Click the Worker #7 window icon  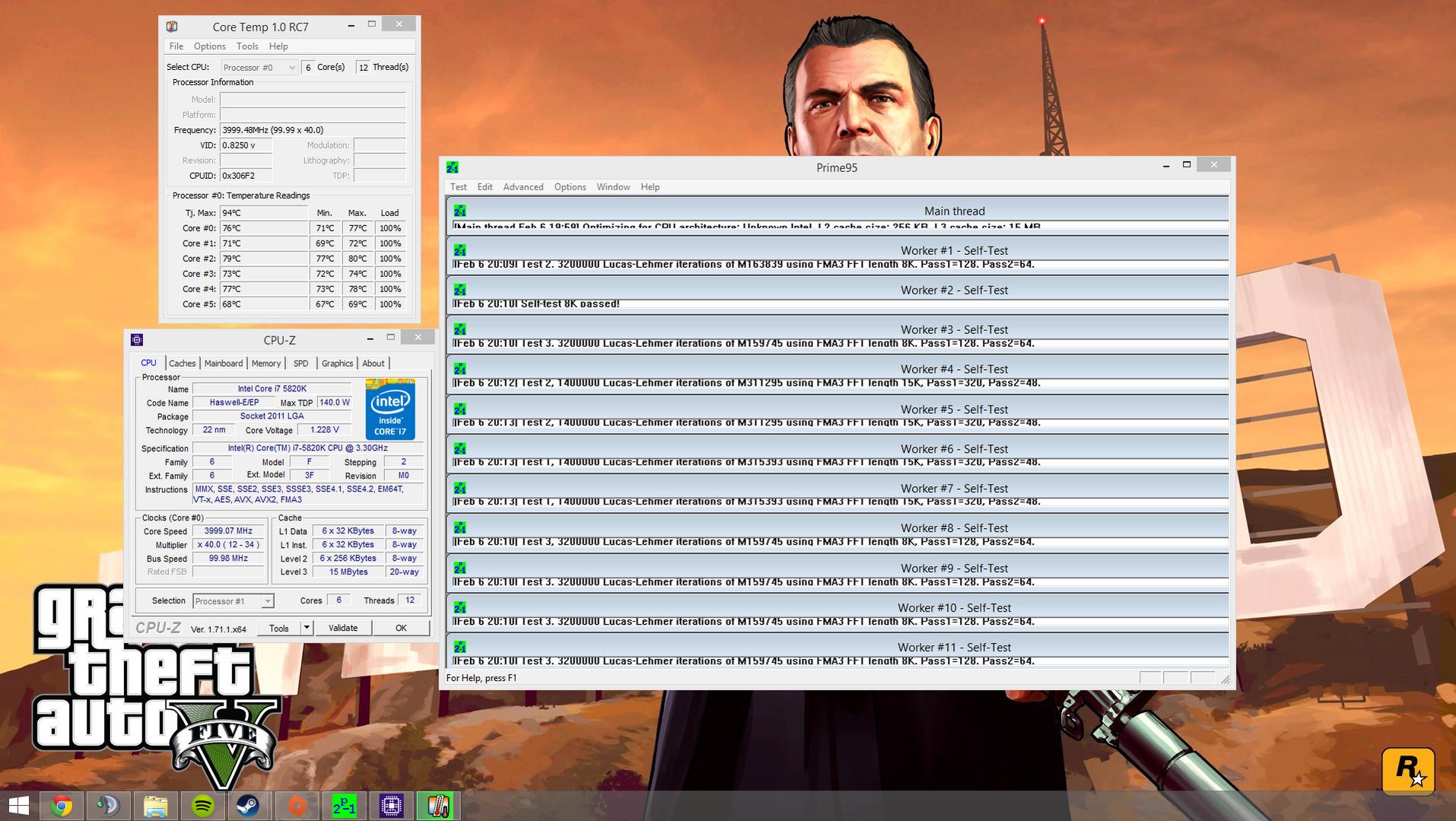pos(459,488)
